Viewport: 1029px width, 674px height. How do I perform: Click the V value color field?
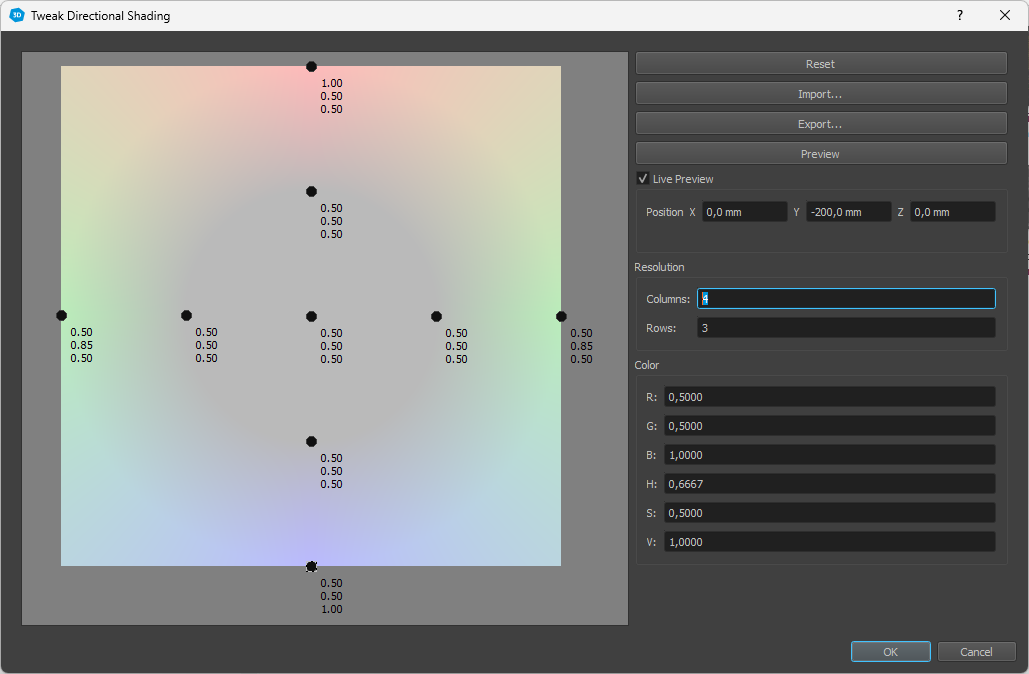829,542
